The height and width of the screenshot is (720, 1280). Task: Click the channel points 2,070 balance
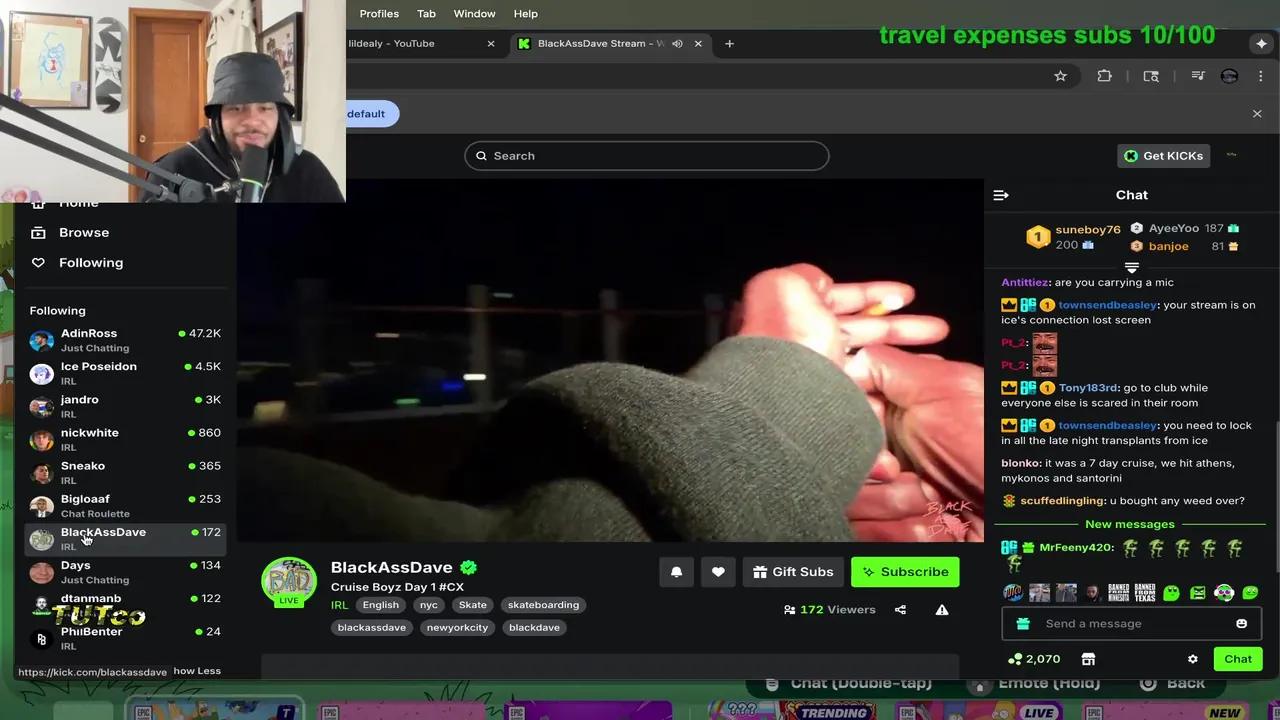pyautogui.click(x=1035, y=659)
